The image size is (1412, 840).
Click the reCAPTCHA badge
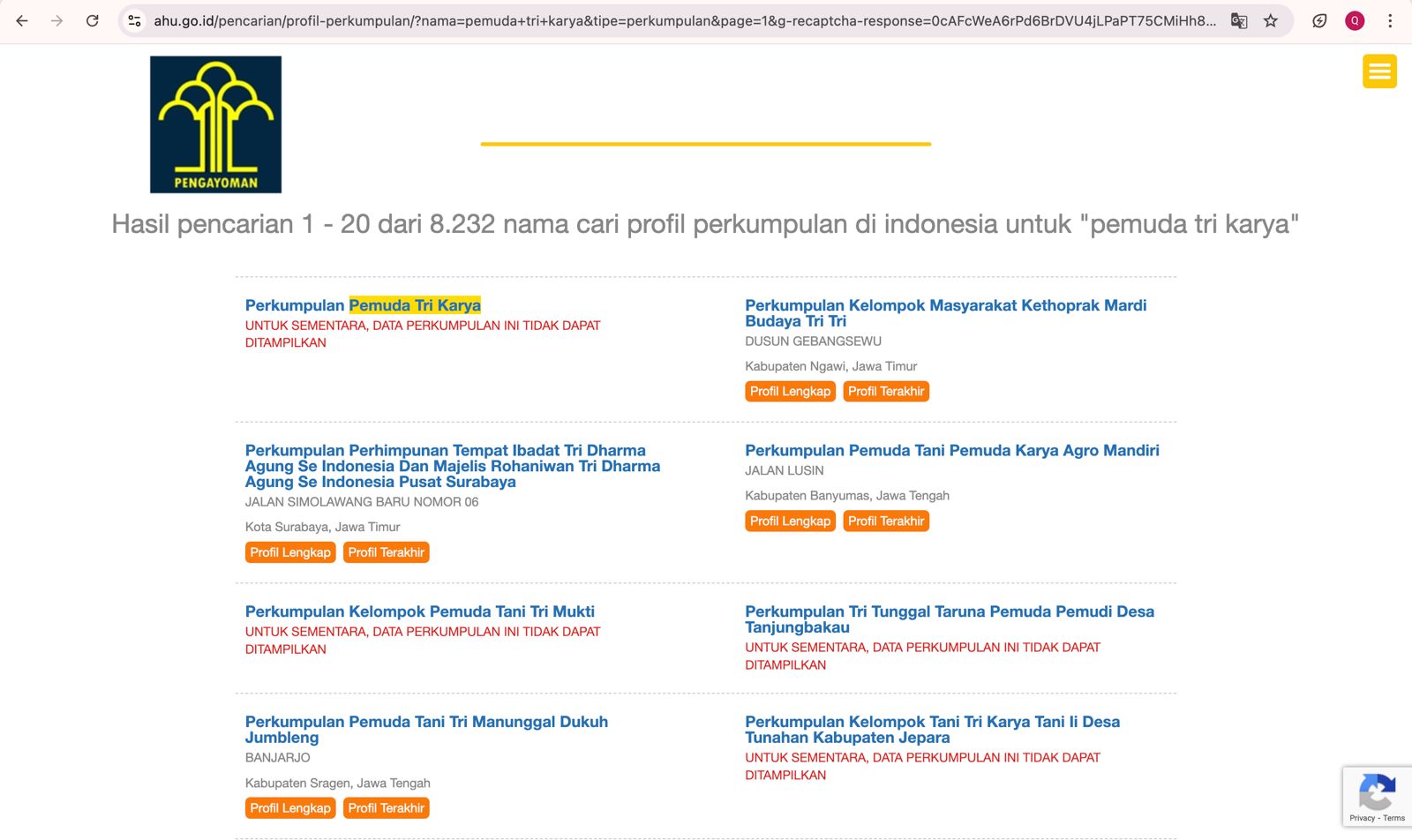(1377, 797)
